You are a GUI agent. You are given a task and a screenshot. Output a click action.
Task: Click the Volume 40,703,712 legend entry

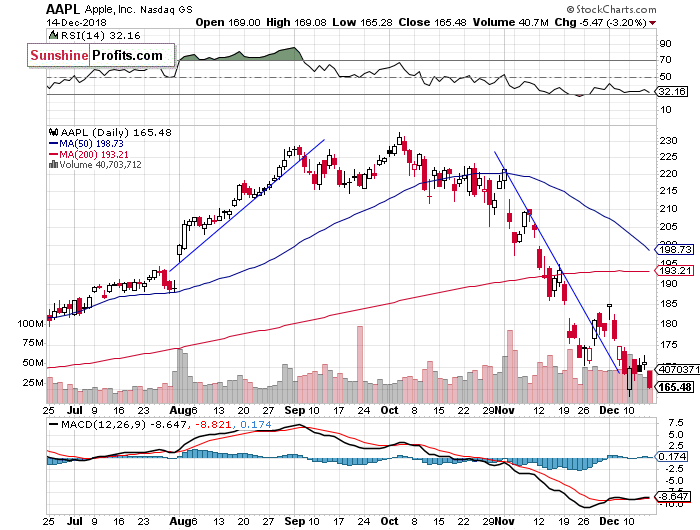[x=100, y=165]
